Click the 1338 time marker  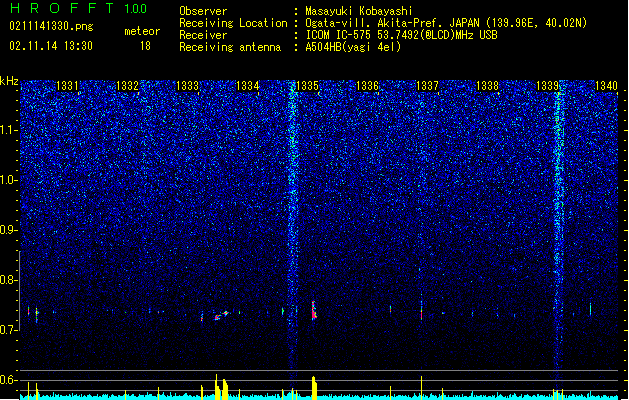(x=487, y=86)
